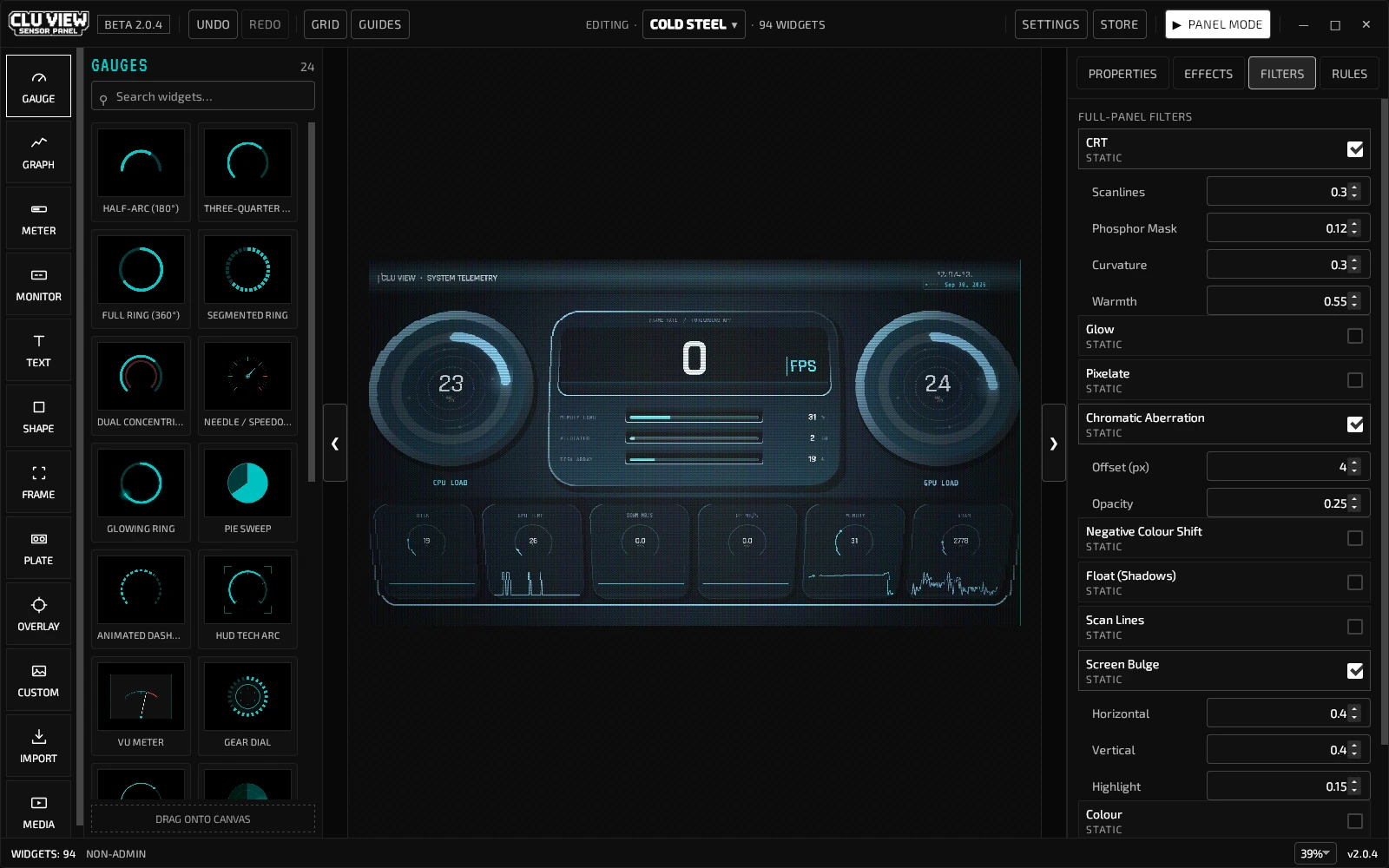Adjust the Scanlines value stepper
The image size is (1389, 868).
[1354, 192]
